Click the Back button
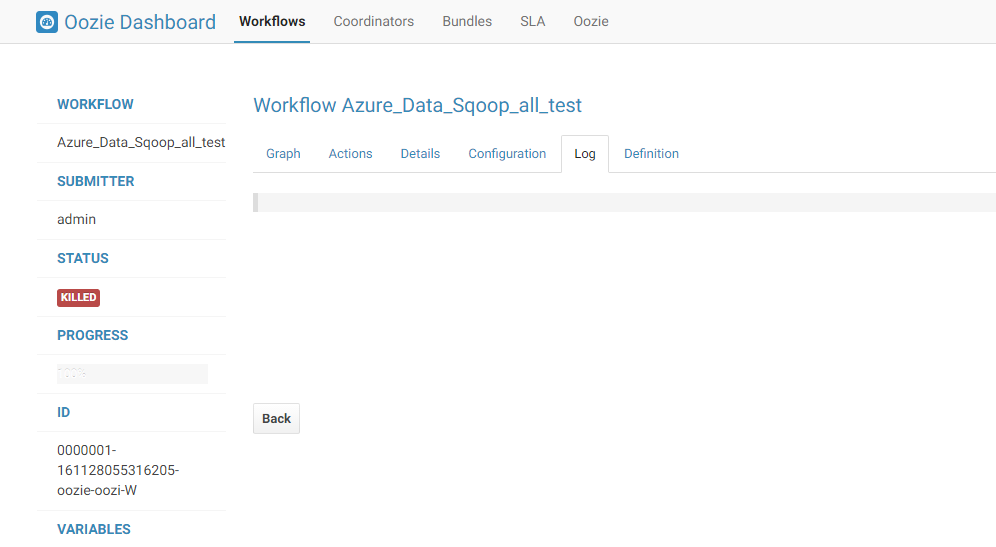996x547 pixels. click(276, 419)
